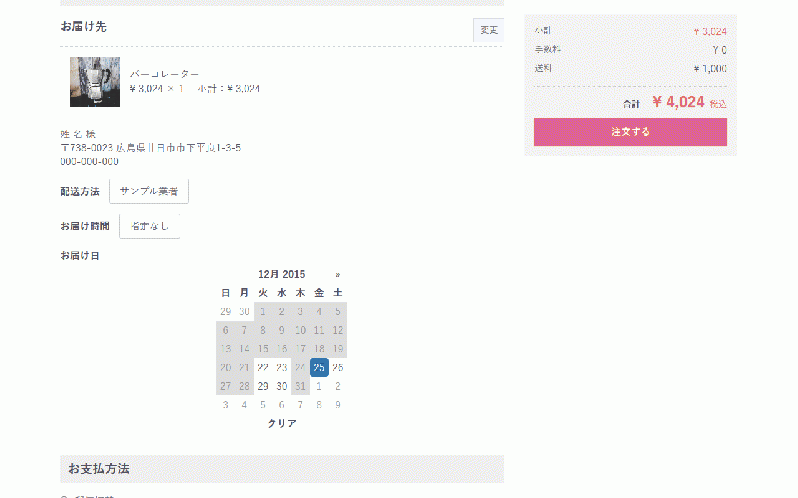Screen dimensions: 798x498
Task: Select the first payment method radio button
Action: [64, 496]
